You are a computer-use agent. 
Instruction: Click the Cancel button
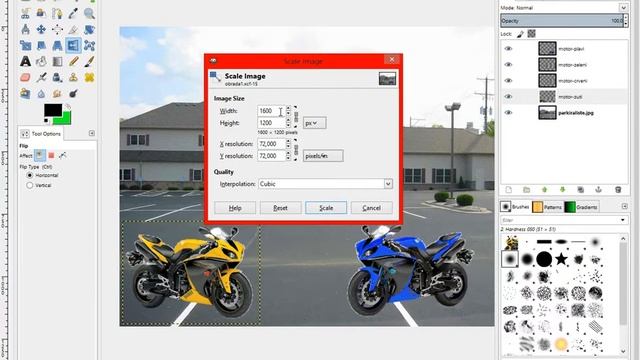point(371,208)
